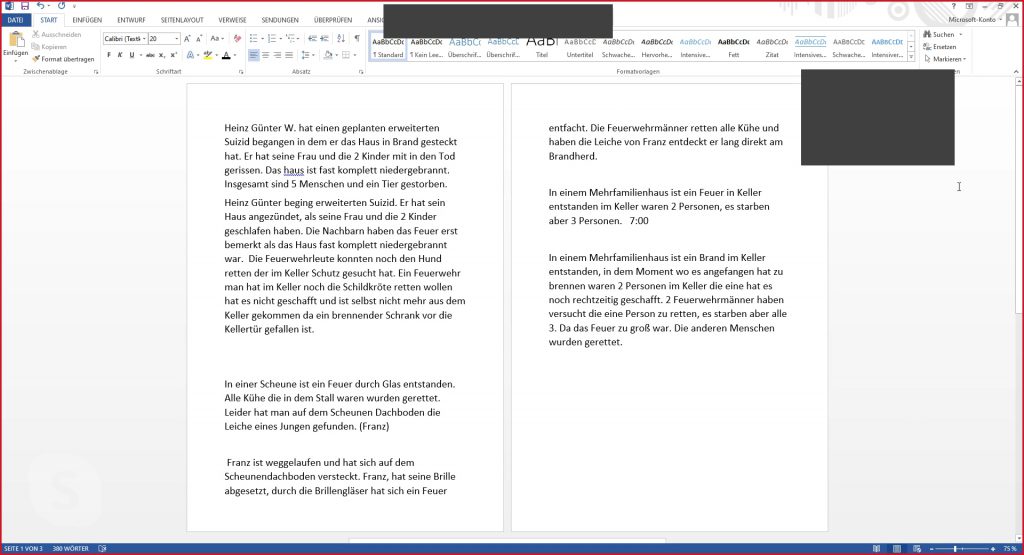
Task: Open the change case (Aa) dropdown
Action: pyautogui.click(x=217, y=39)
